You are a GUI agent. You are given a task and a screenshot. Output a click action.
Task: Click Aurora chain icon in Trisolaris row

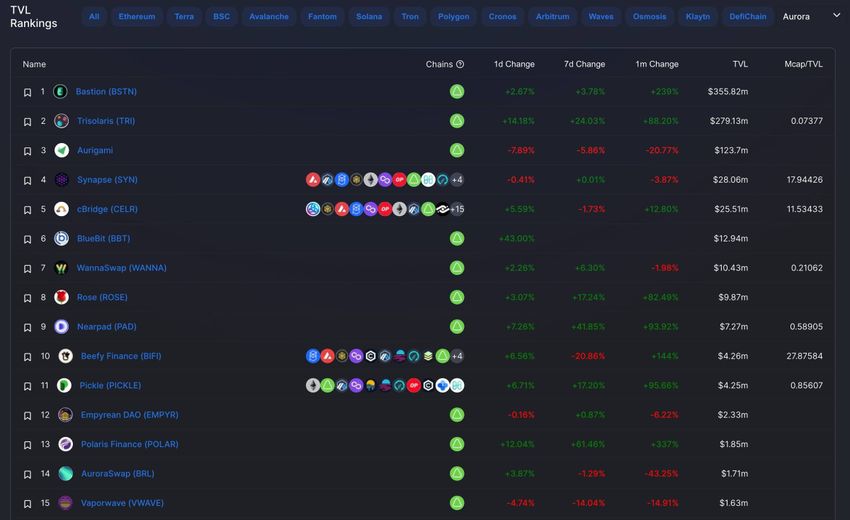point(457,121)
